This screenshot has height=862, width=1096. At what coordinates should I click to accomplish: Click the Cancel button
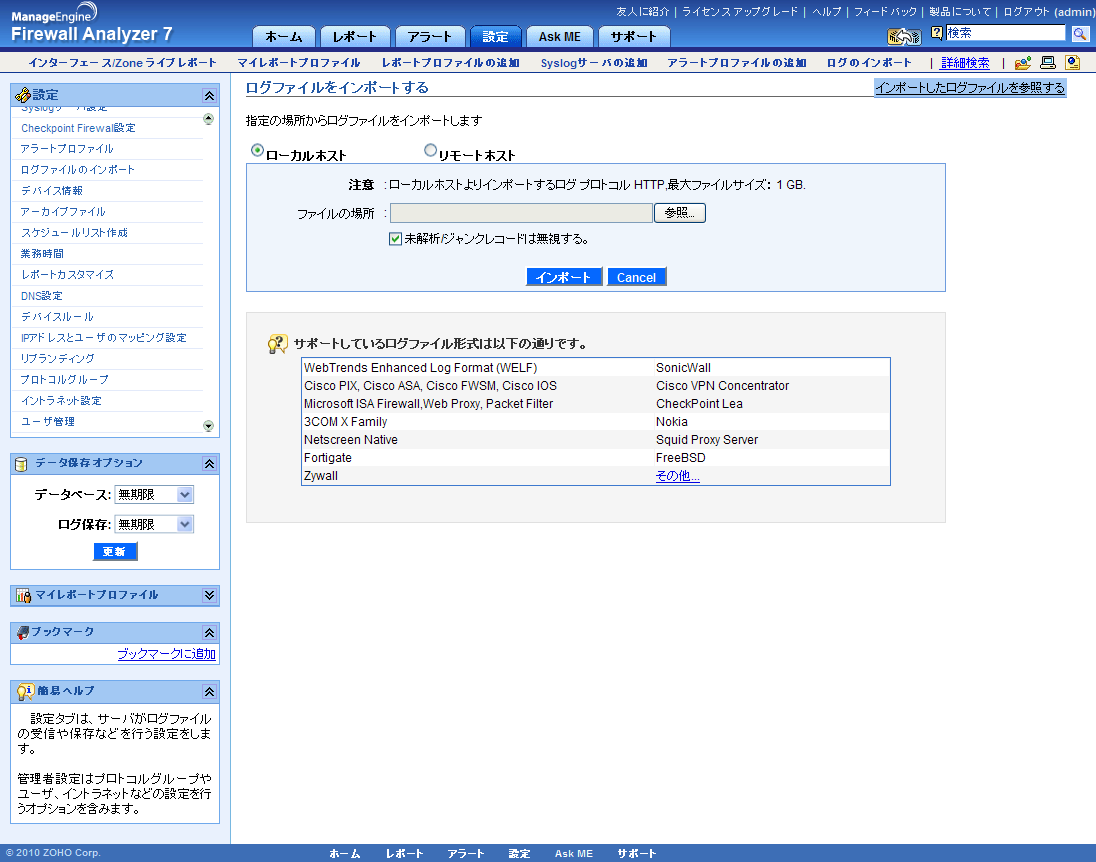coord(637,277)
